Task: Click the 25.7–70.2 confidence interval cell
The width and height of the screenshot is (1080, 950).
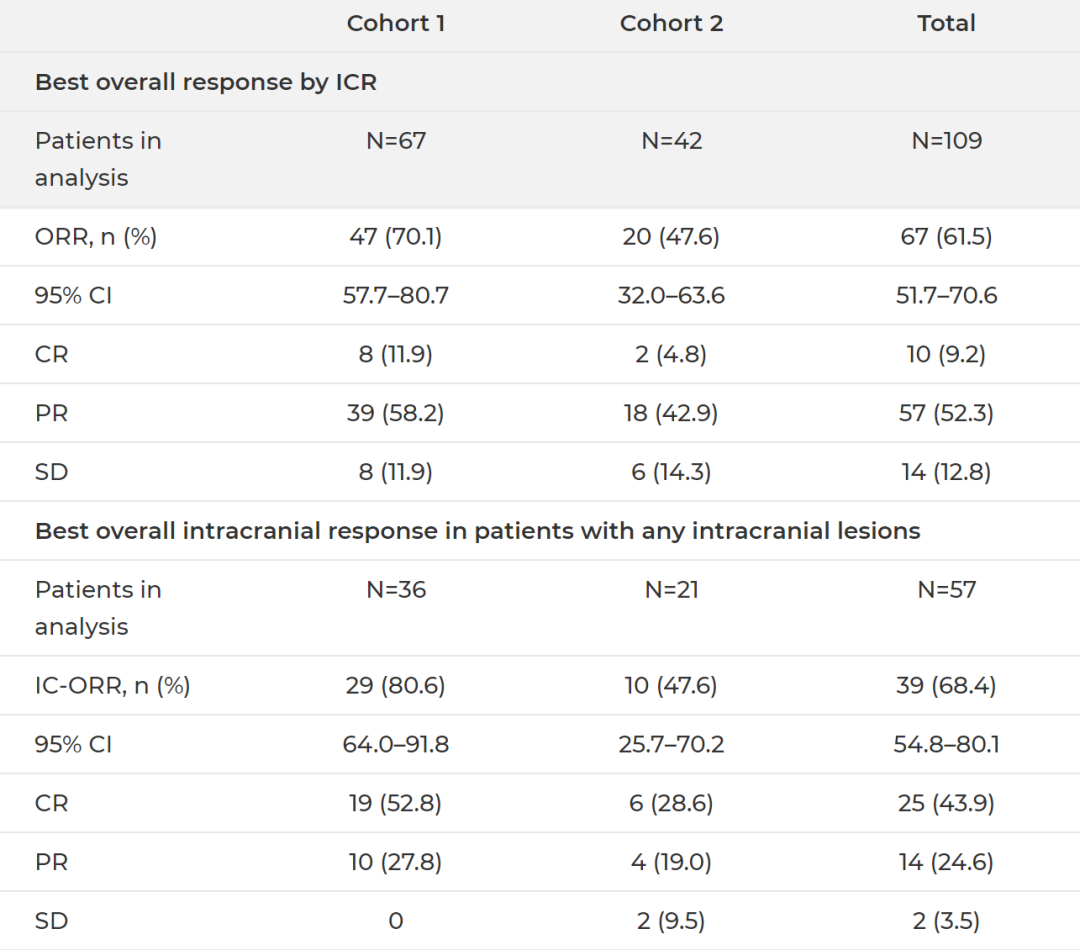Action: (671, 745)
